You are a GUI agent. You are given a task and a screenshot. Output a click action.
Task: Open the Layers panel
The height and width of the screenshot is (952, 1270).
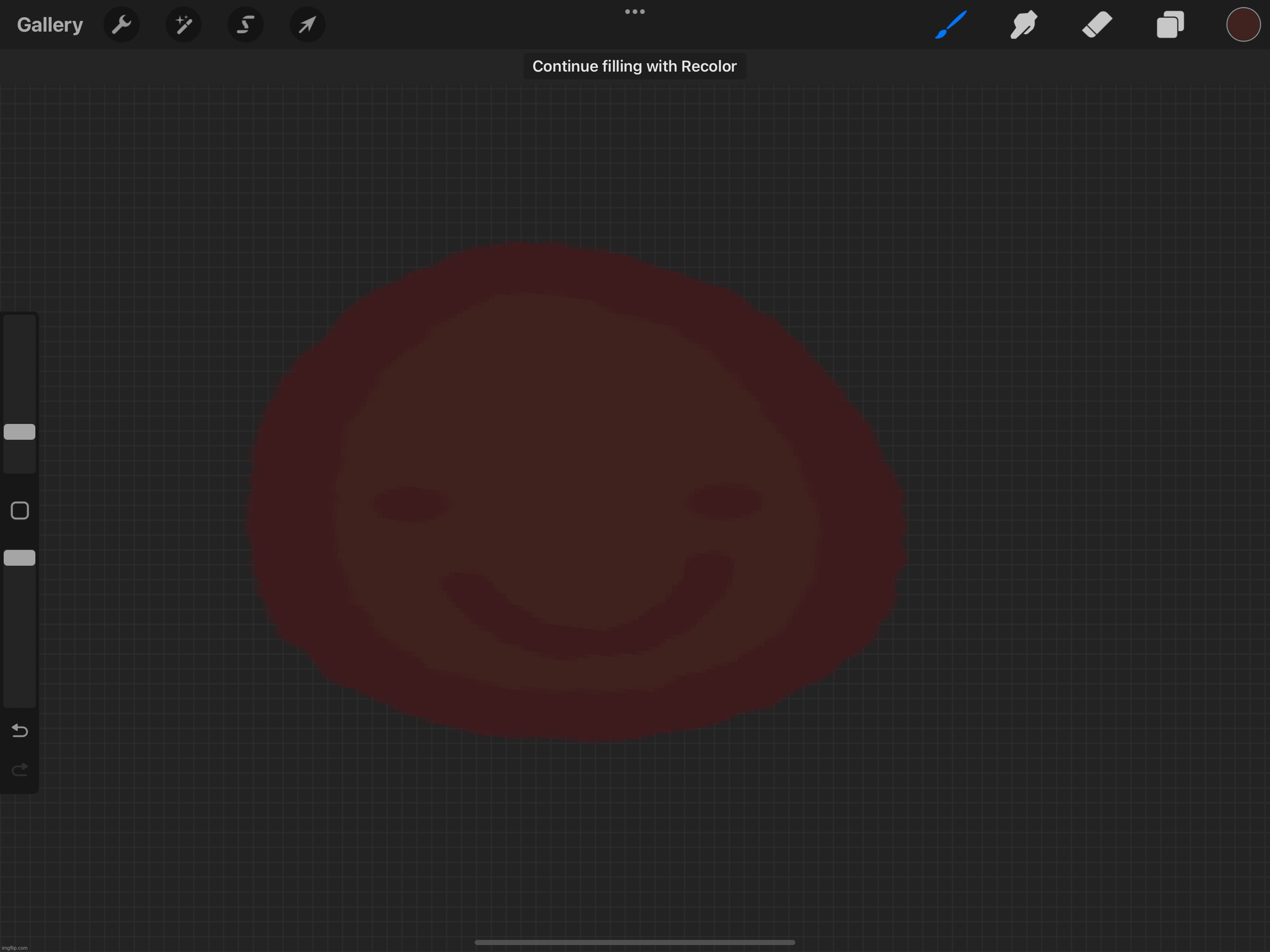[x=1170, y=25]
